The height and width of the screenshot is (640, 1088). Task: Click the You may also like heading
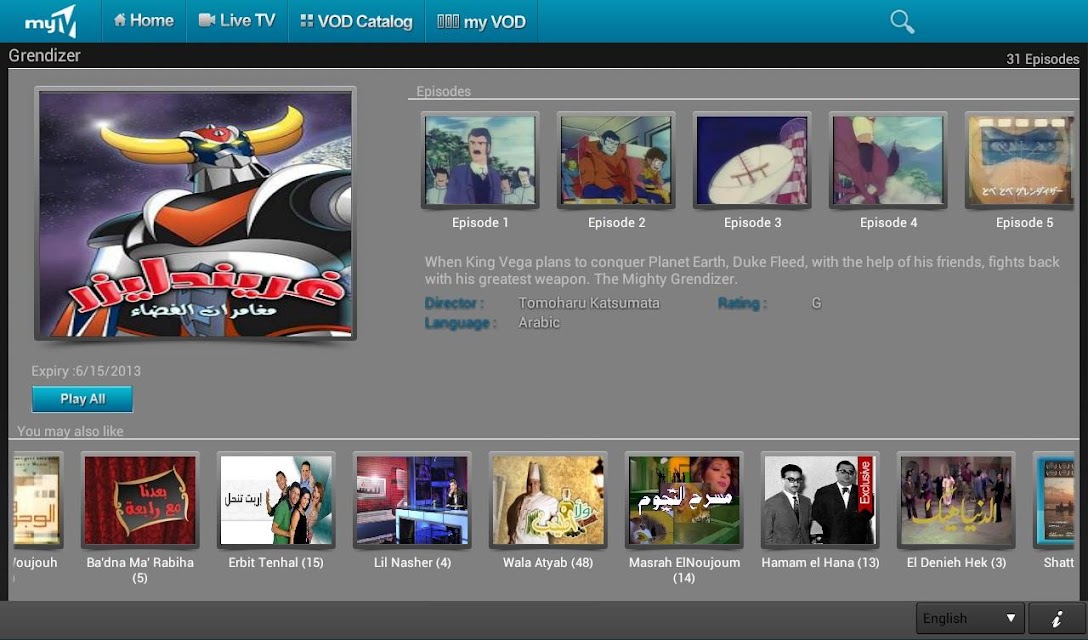click(70, 431)
